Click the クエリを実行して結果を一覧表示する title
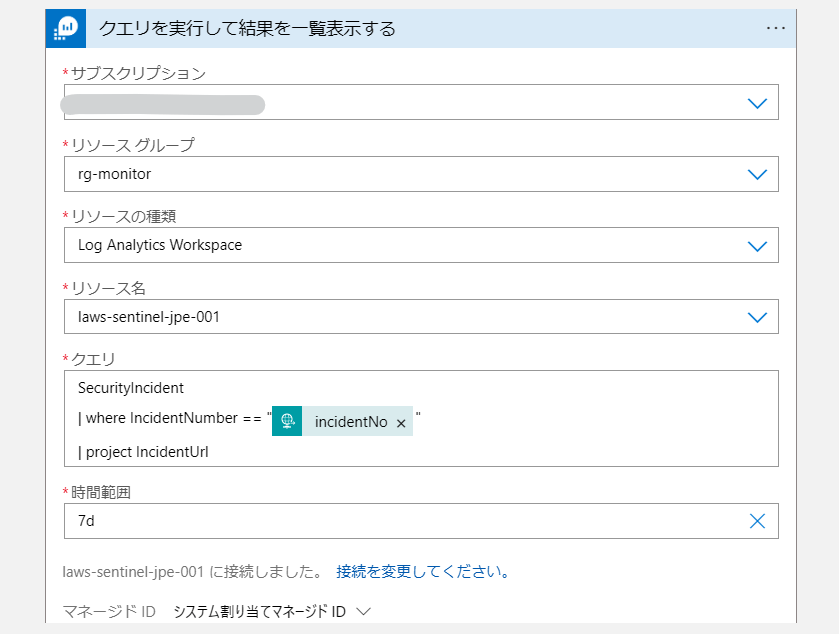This screenshot has height=634, width=839. [247, 28]
